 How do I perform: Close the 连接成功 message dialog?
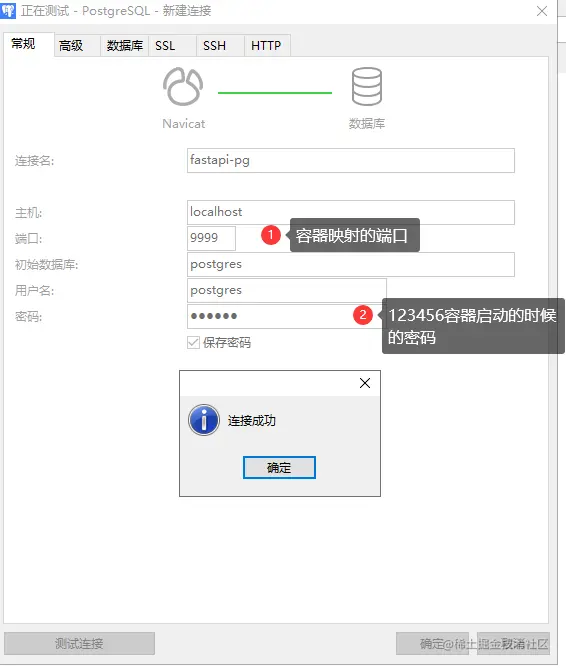(365, 383)
